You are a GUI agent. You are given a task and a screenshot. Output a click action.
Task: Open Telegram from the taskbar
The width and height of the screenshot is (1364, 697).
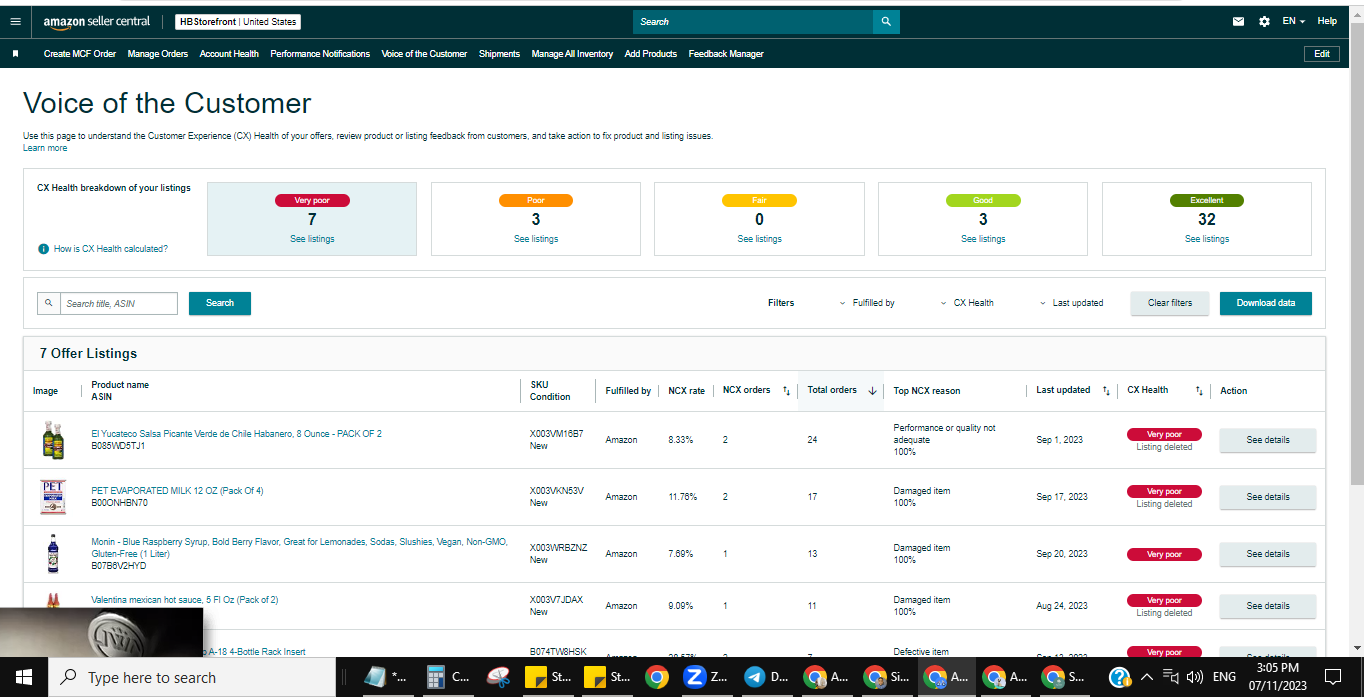[765, 677]
